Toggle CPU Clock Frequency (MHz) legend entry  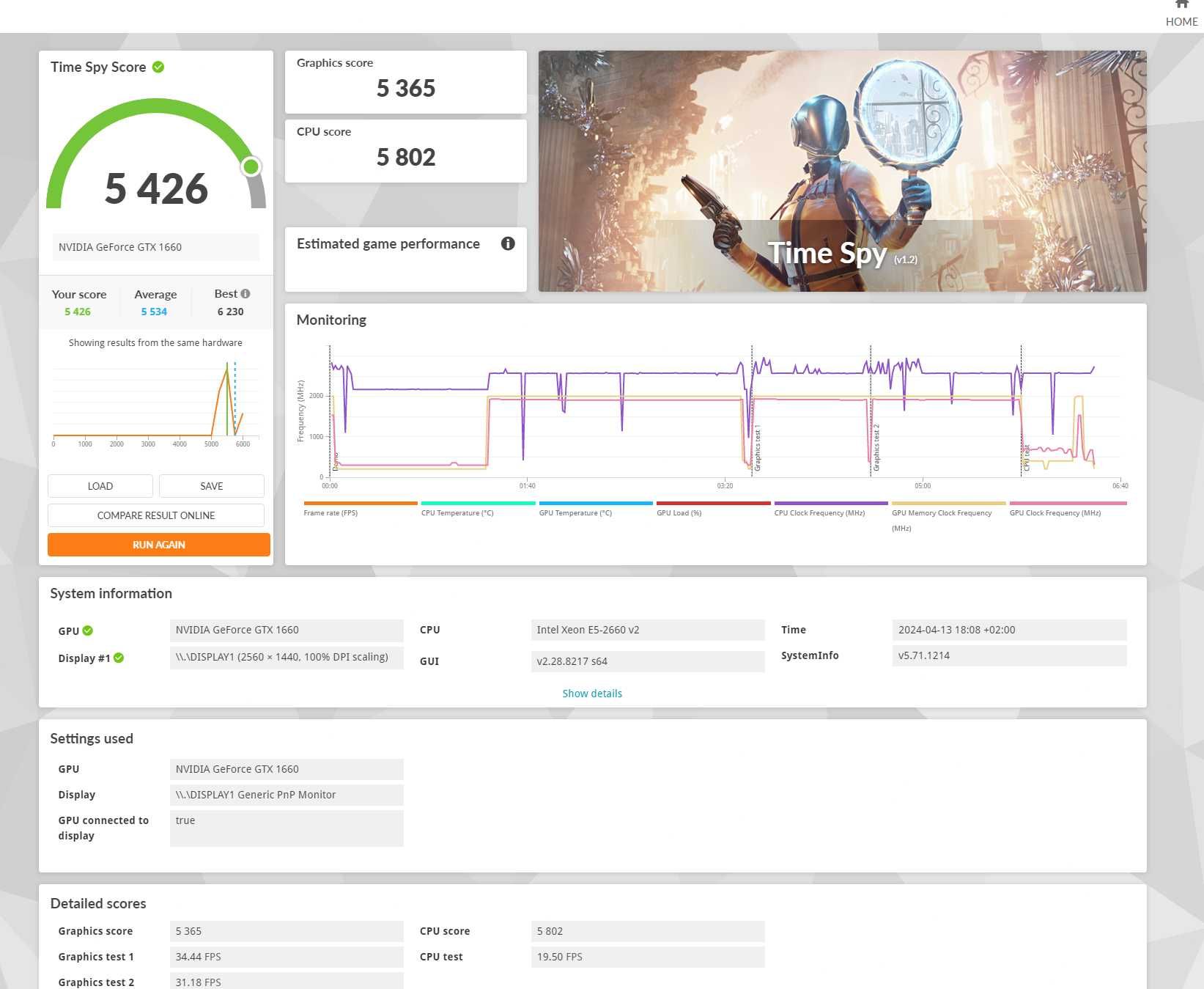831,509
